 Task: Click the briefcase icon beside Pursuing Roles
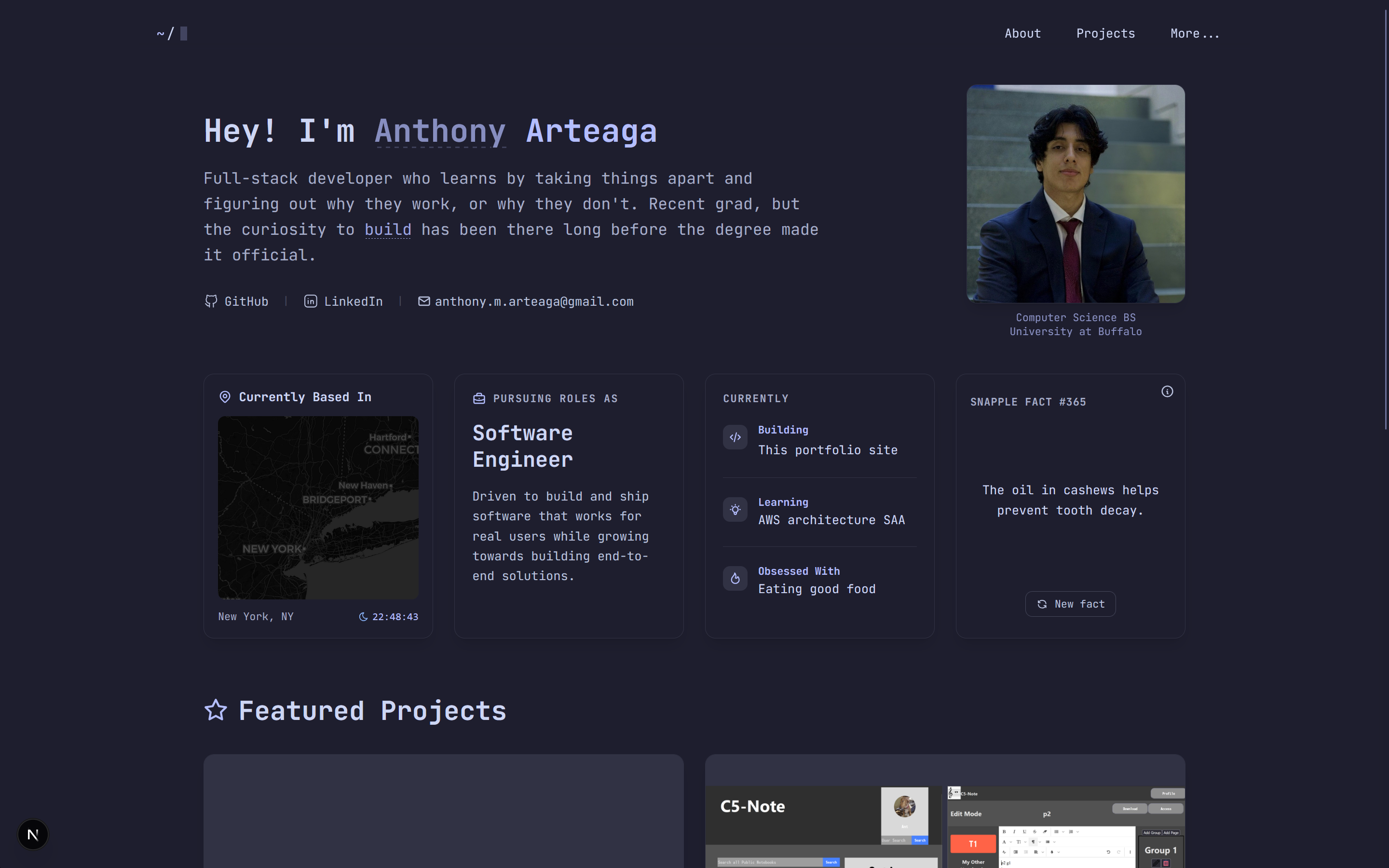coord(479,398)
